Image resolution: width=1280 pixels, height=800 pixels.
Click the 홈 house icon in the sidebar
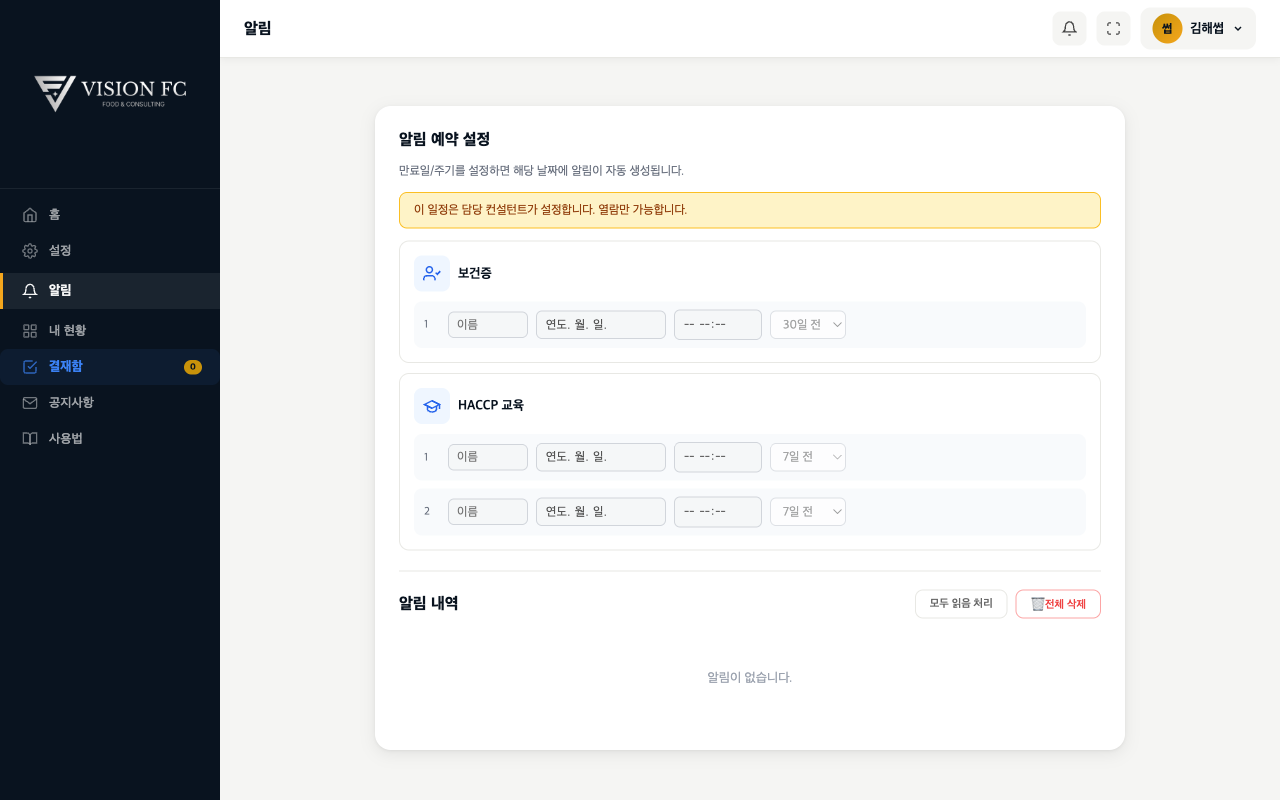tap(30, 215)
